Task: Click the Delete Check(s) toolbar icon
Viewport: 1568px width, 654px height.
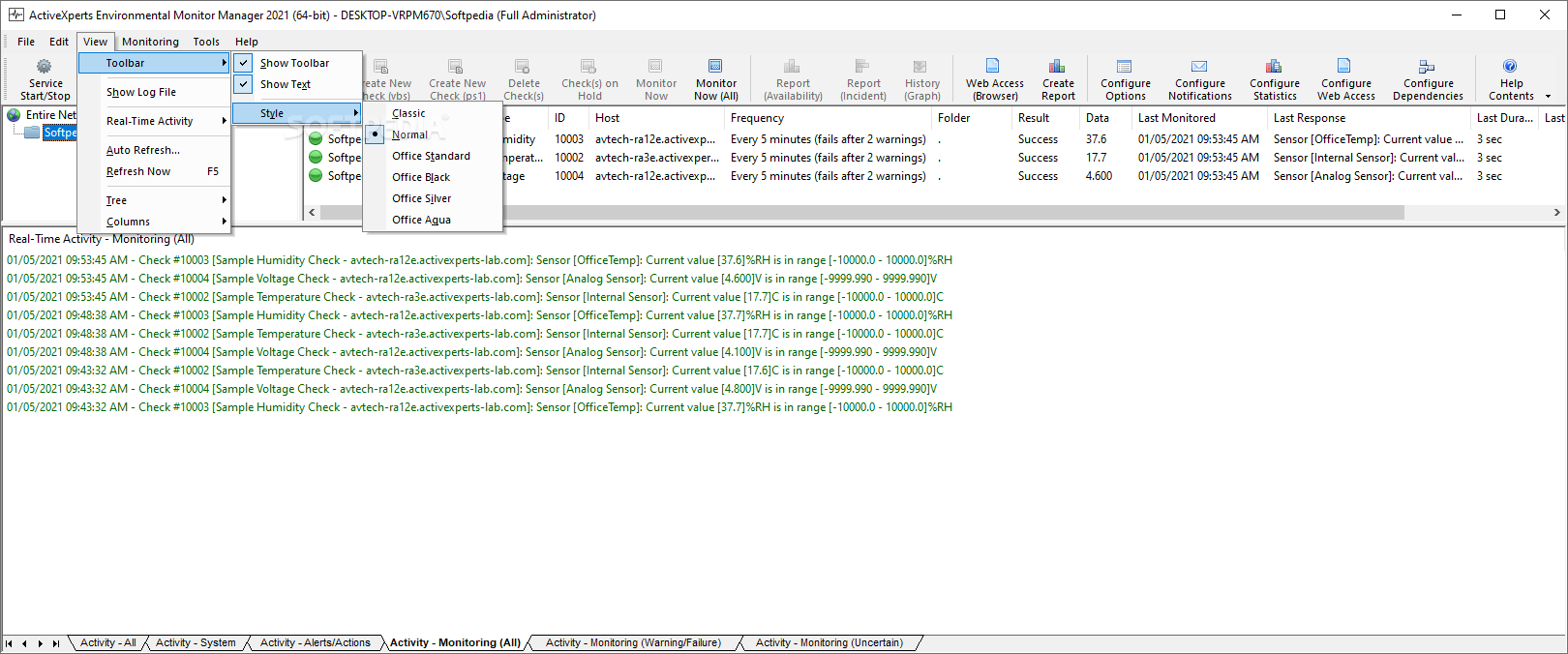Action: coord(523,67)
